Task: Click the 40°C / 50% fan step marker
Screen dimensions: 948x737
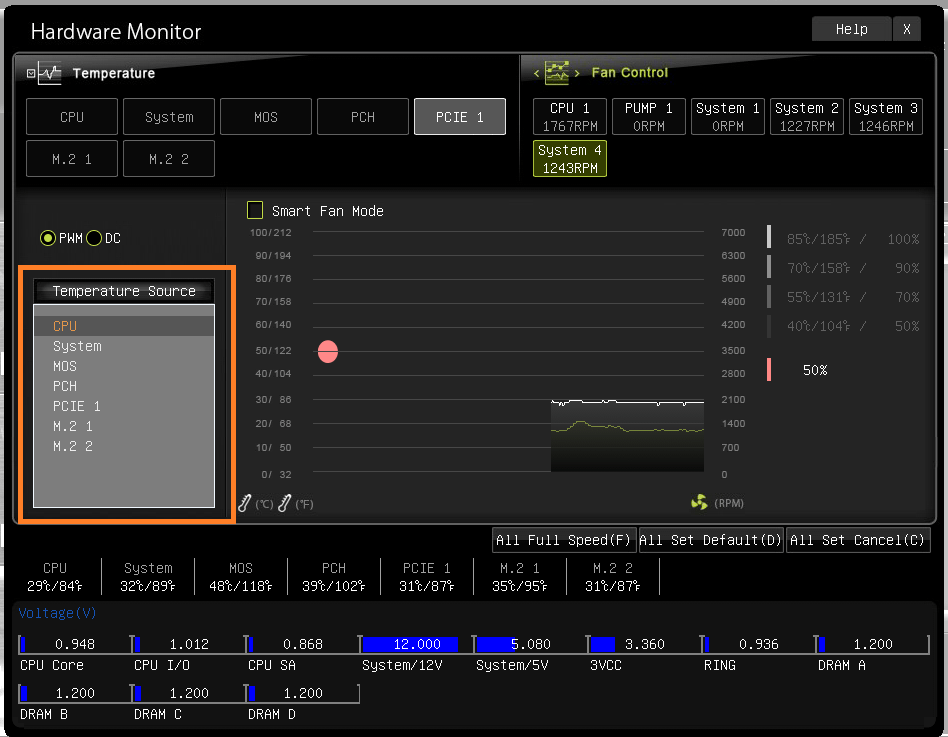Action: [769, 326]
